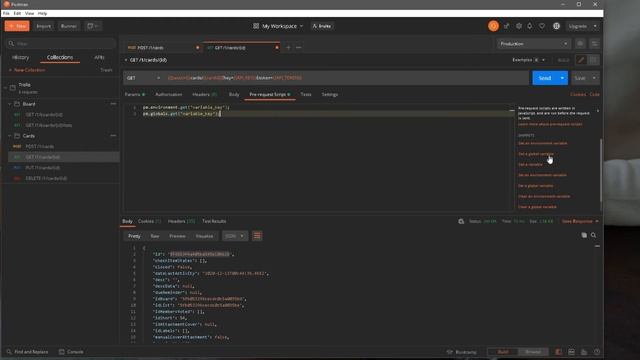The height and width of the screenshot is (360, 640).
Task: Open the settings gear in header
Action: 519,26
